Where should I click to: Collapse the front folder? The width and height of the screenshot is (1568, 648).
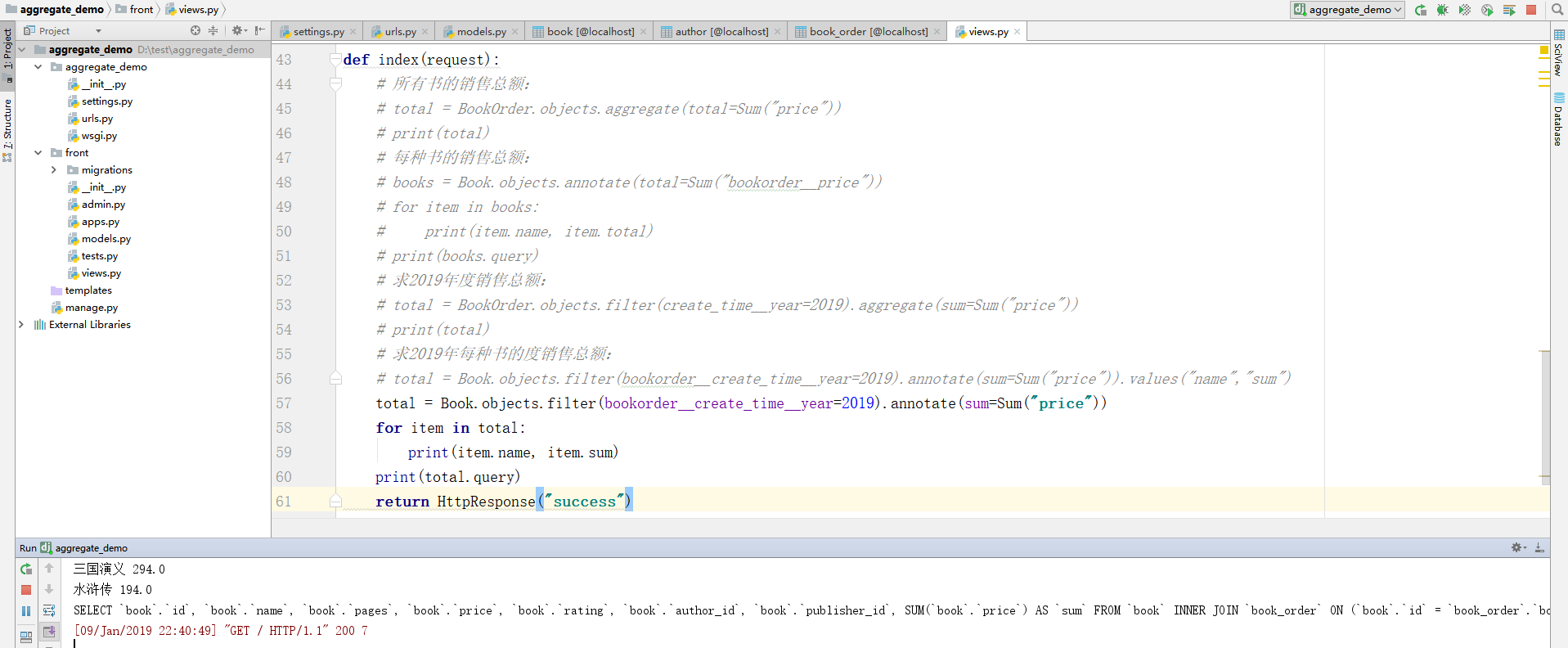coord(38,153)
